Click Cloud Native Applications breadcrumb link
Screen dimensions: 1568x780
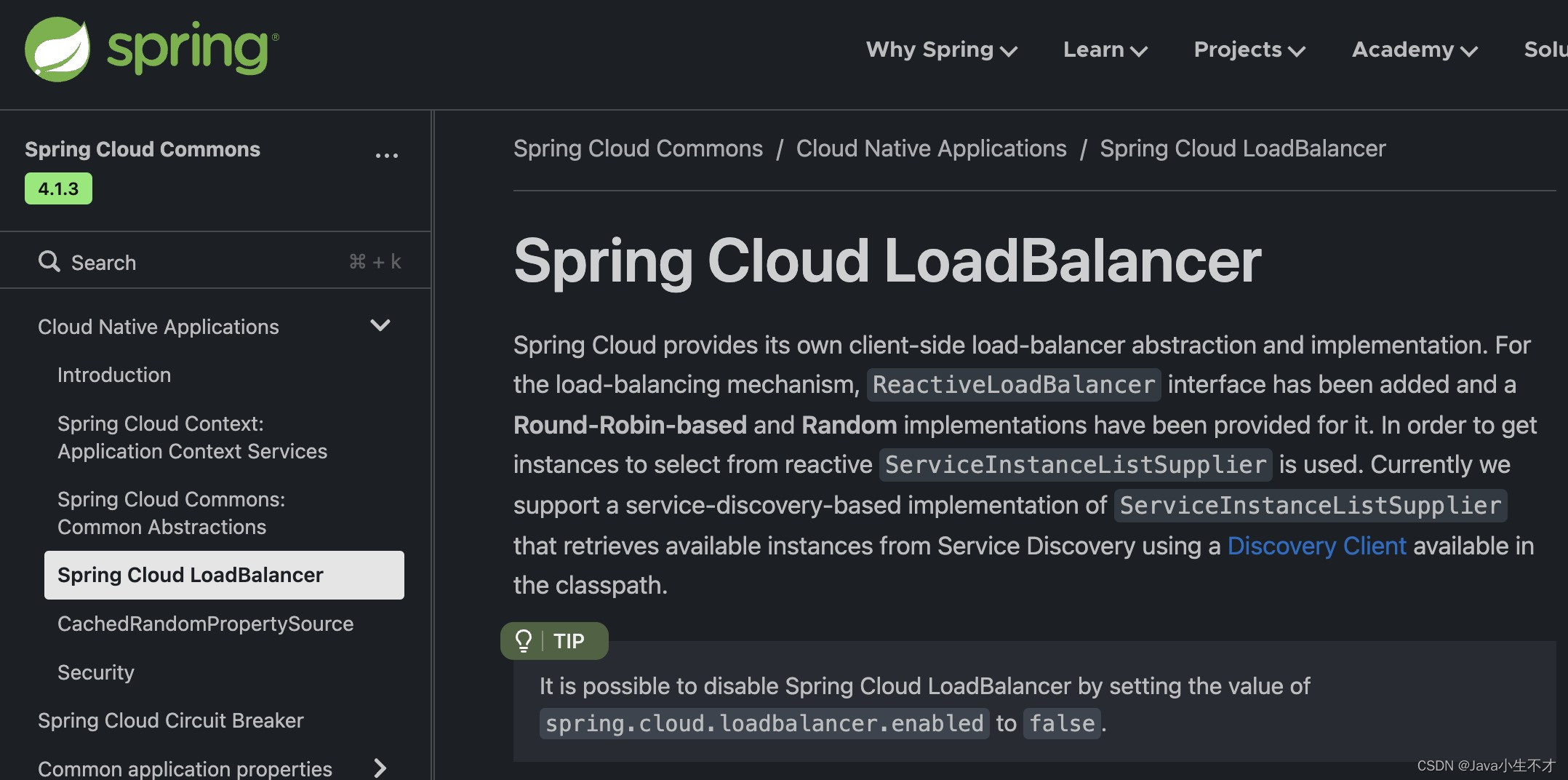pos(931,148)
